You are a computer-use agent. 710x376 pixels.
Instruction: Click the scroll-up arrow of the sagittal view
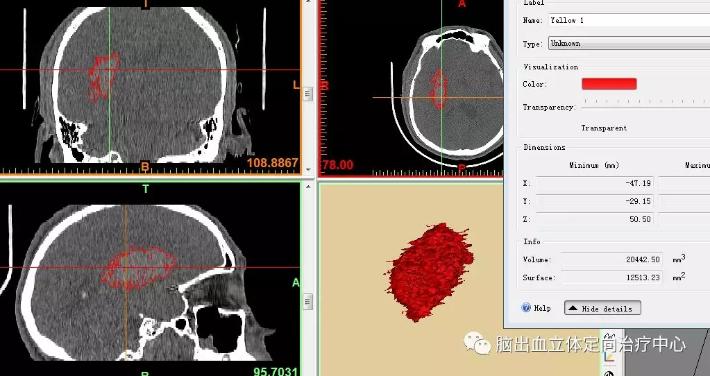pos(308,186)
